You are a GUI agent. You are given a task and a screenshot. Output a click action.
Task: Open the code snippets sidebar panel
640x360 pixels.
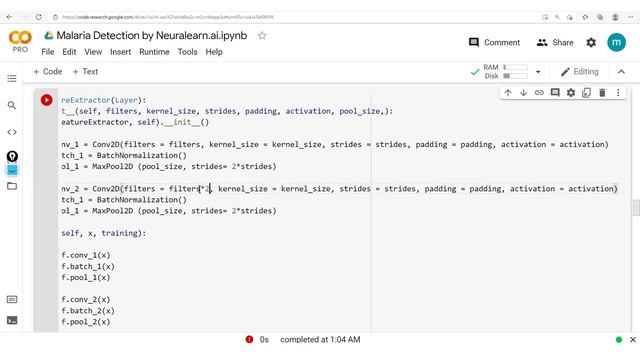click(12, 132)
